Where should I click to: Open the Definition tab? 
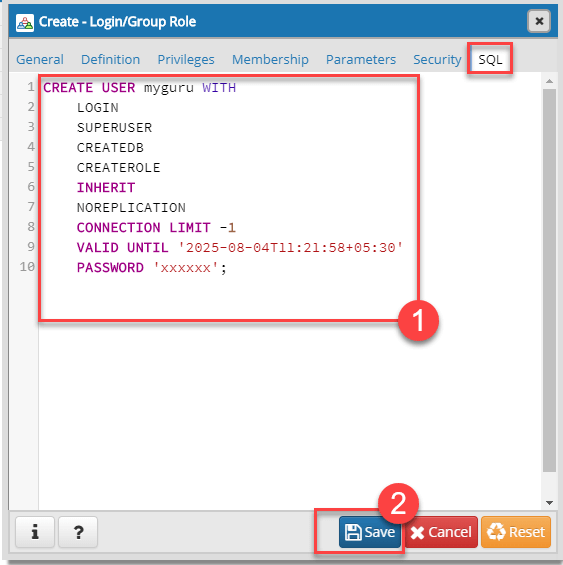pyautogui.click(x=110, y=59)
